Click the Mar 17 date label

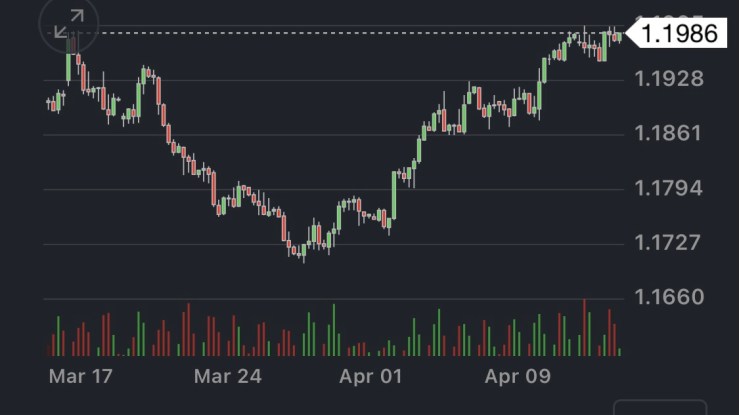[80, 377]
